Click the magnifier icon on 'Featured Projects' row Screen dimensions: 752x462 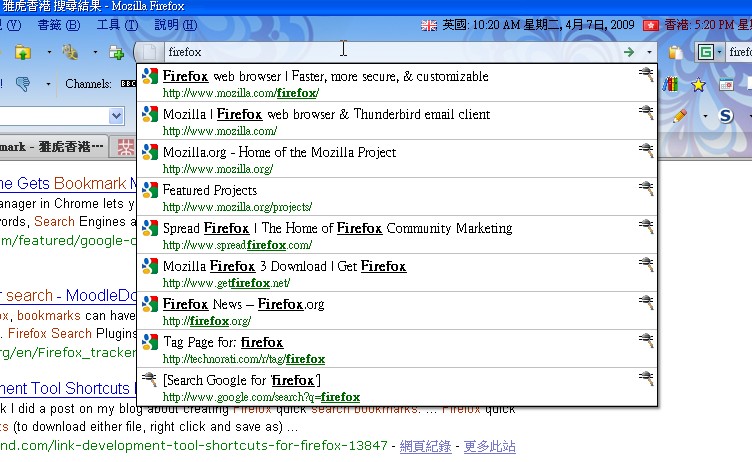(646, 188)
